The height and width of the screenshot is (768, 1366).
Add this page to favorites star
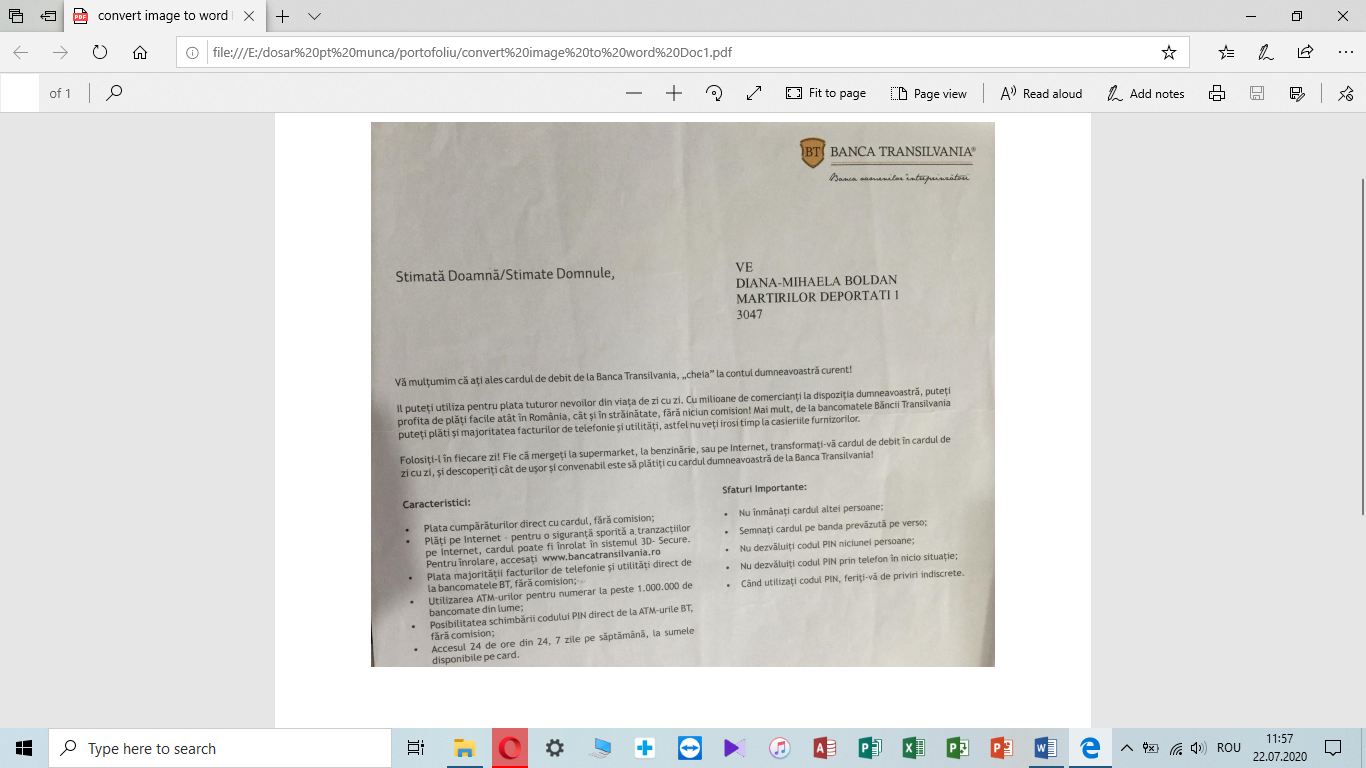(x=1168, y=52)
